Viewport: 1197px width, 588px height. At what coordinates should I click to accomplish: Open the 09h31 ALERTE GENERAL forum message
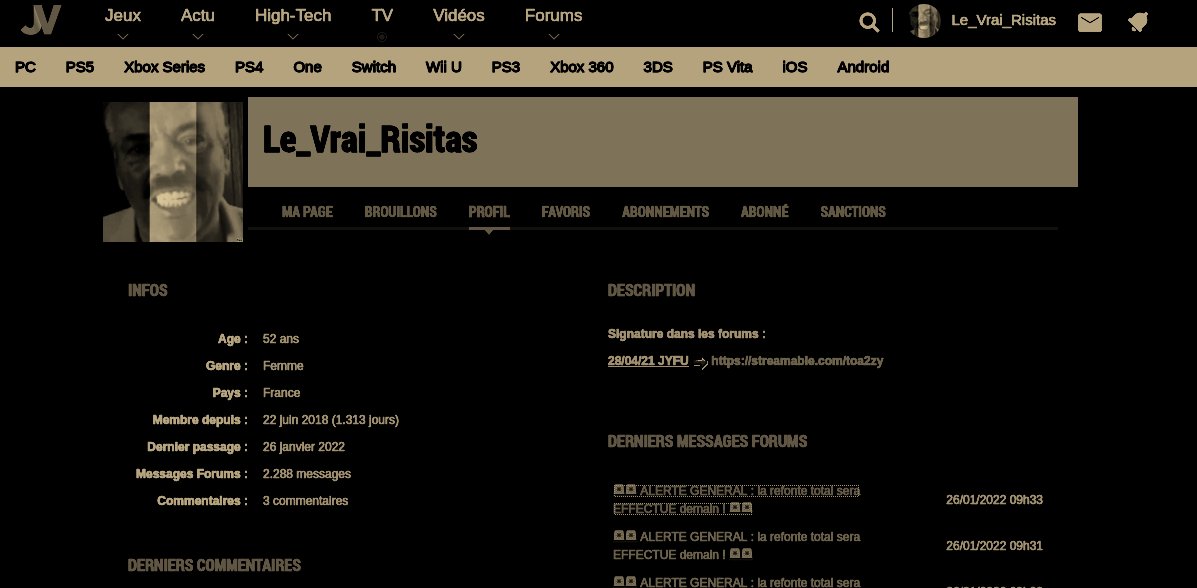click(737, 545)
